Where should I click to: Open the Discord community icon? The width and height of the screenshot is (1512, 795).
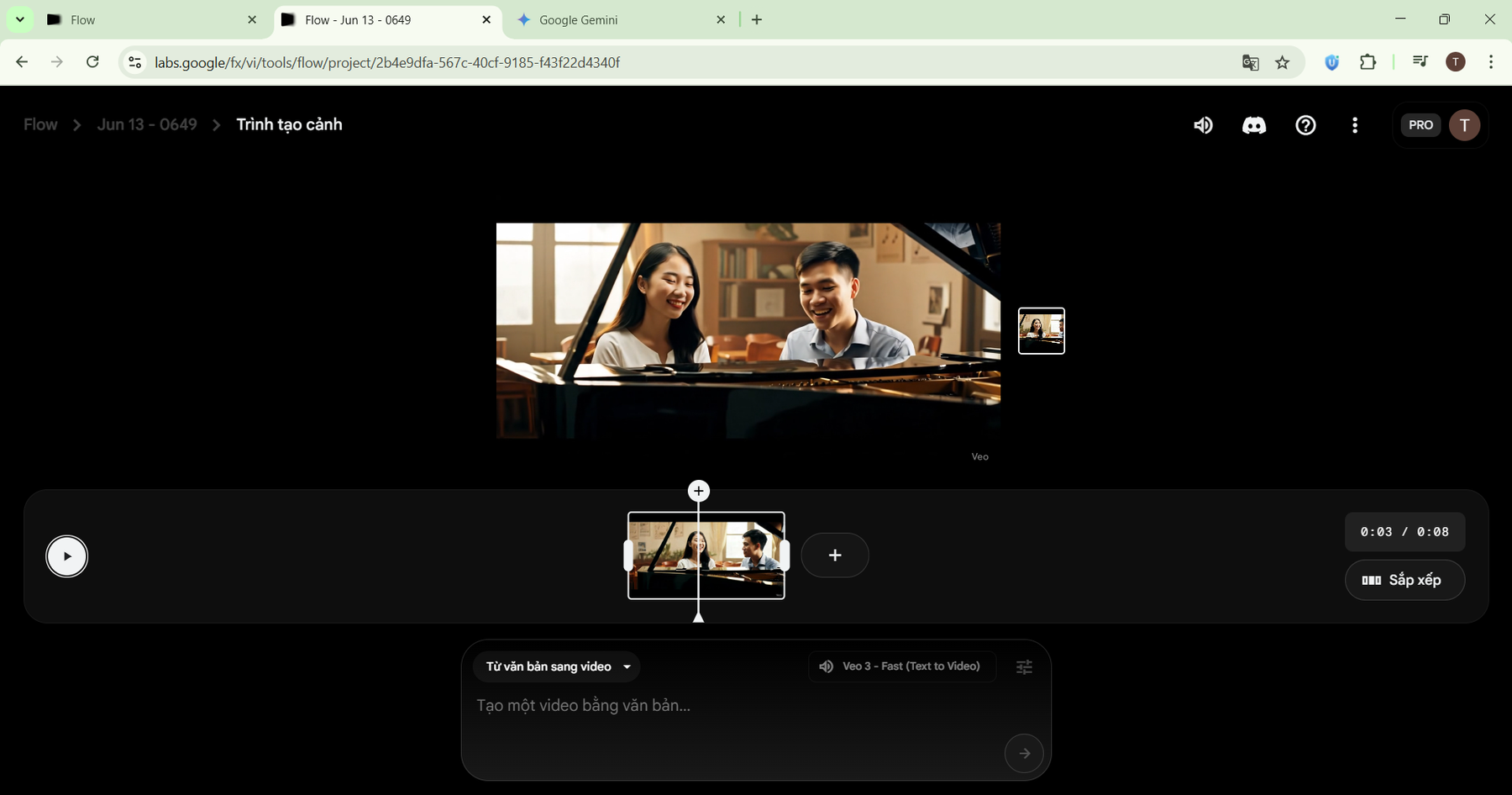coord(1253,125)
